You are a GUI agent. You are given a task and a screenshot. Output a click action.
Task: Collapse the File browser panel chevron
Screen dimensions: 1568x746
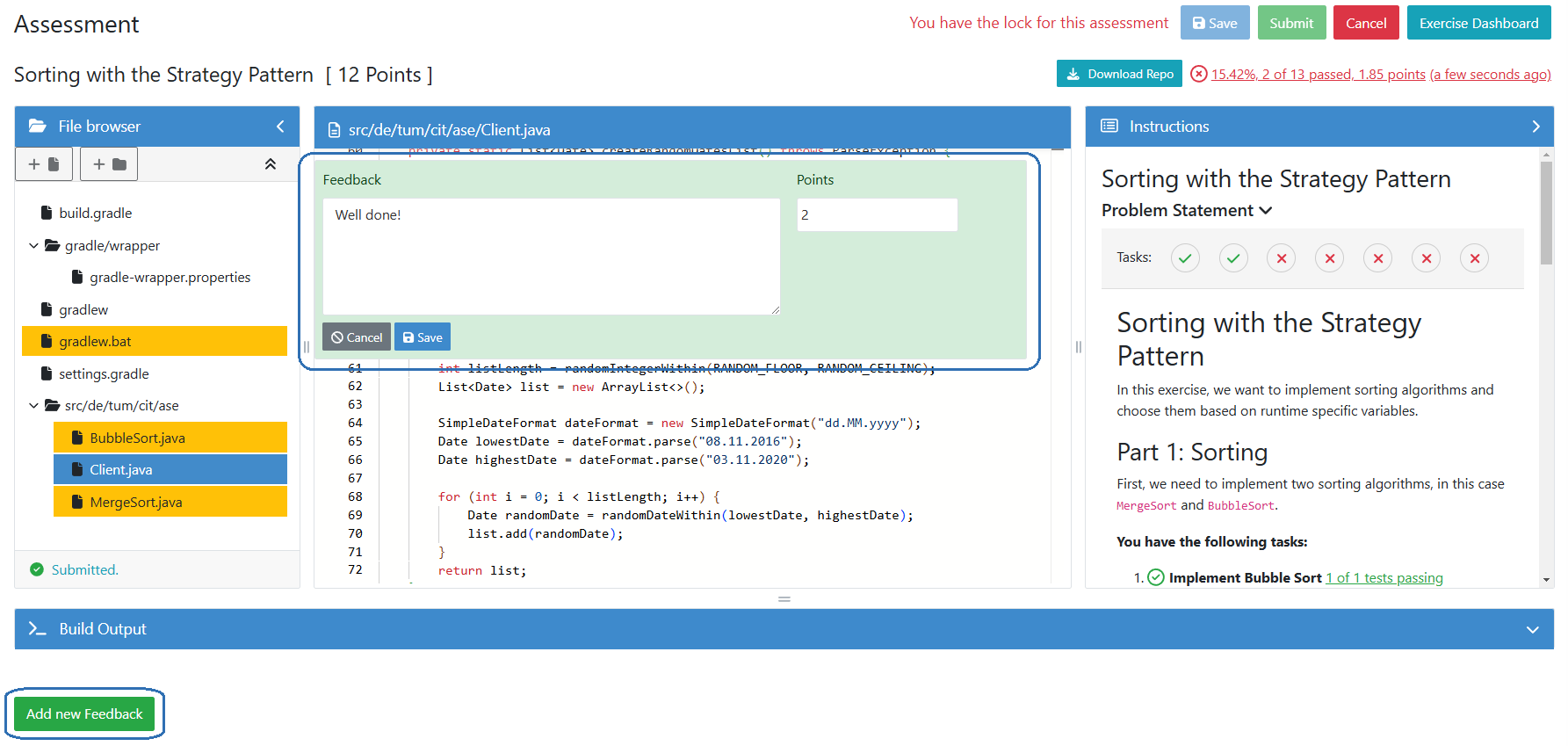280,127
